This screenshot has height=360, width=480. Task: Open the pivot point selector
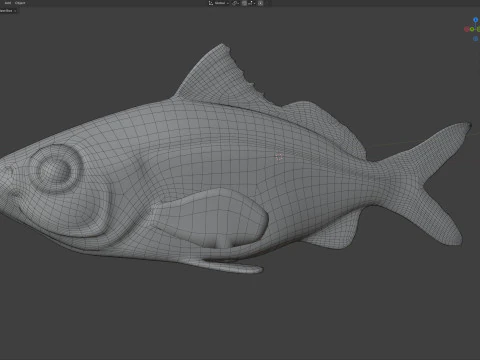(236, 3)
